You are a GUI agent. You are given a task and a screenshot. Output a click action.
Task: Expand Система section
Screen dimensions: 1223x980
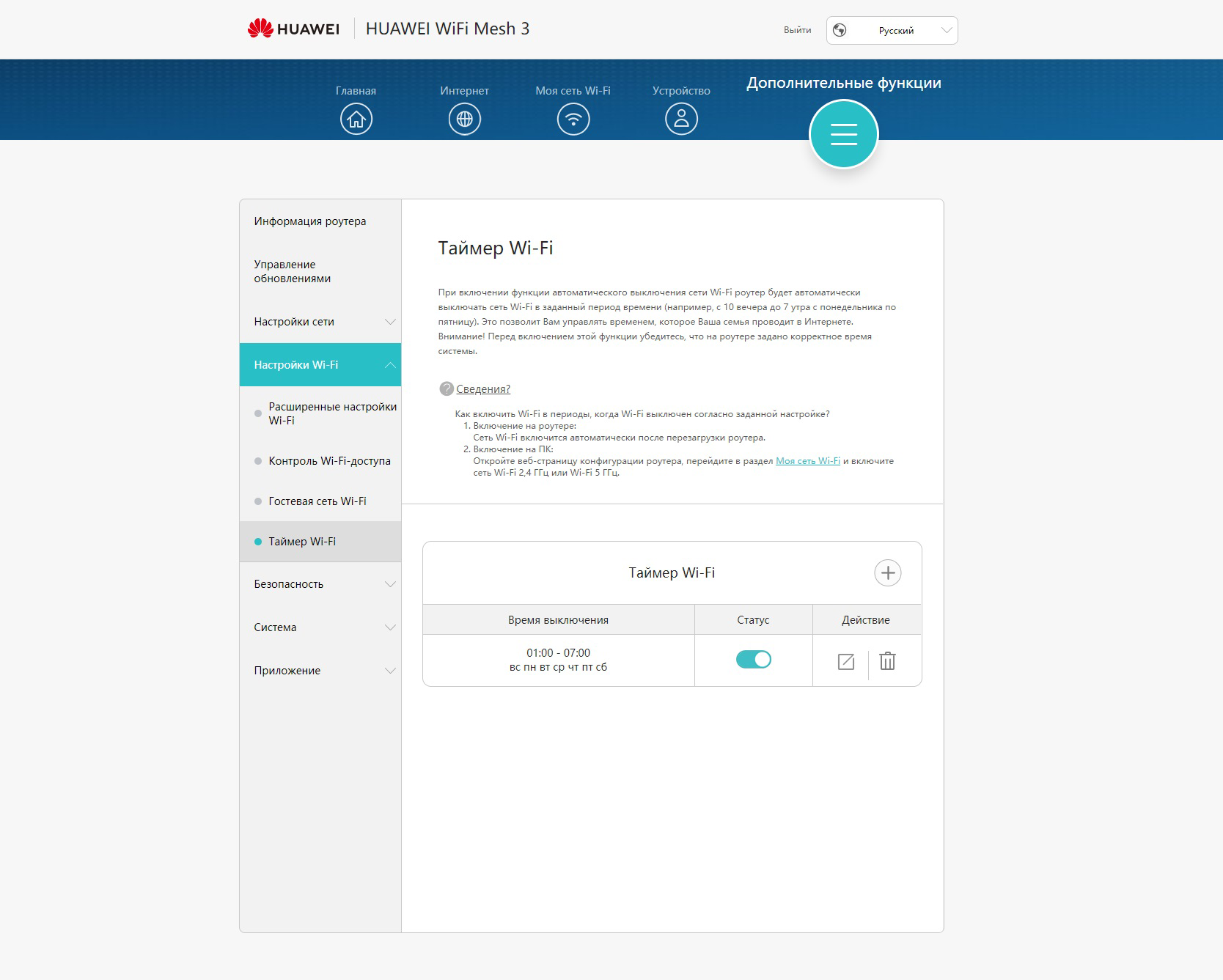(x=320, y=627)
